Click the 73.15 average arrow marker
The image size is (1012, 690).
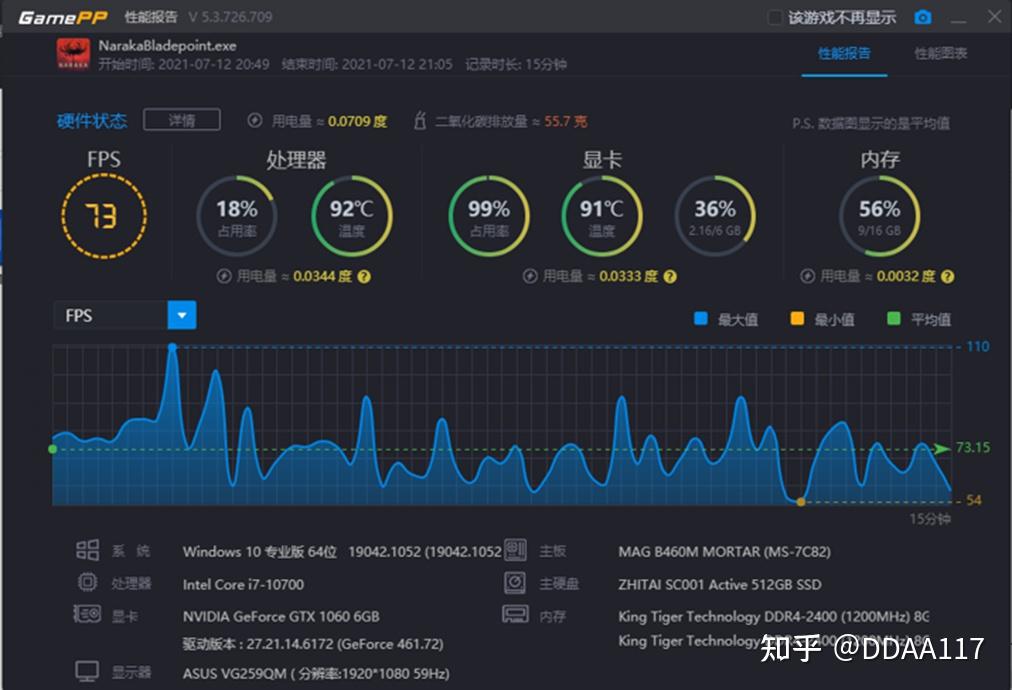pyautogui.click(x=943, y=448)
